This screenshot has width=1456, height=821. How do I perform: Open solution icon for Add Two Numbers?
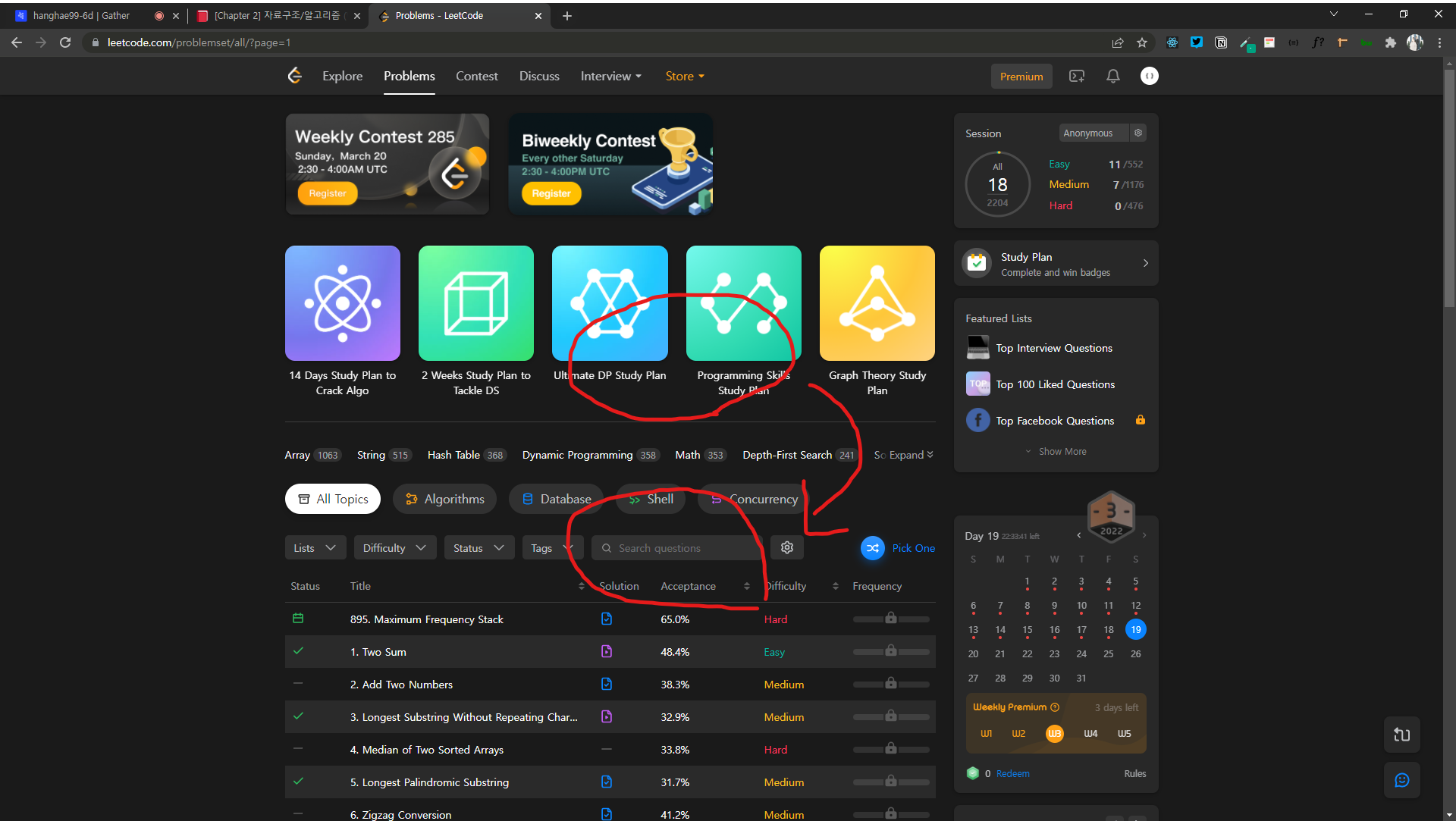pos(607,685)
